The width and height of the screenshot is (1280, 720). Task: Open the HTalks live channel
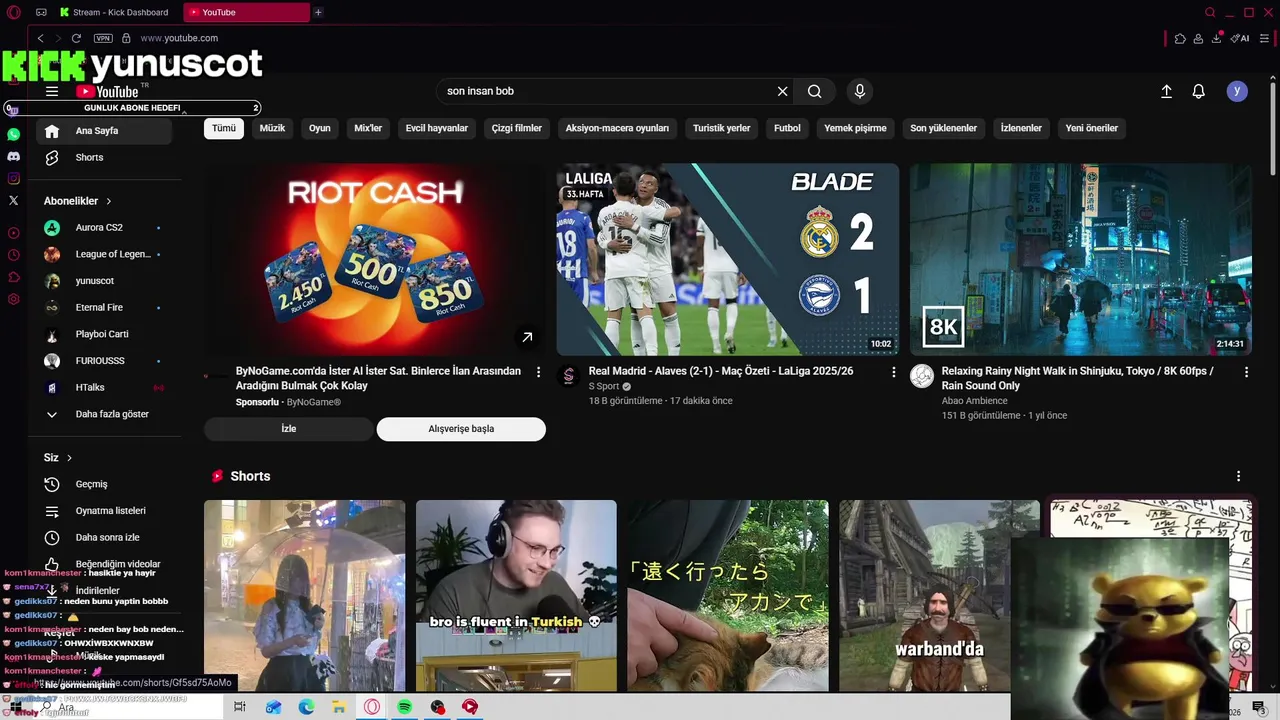(104, 387)
